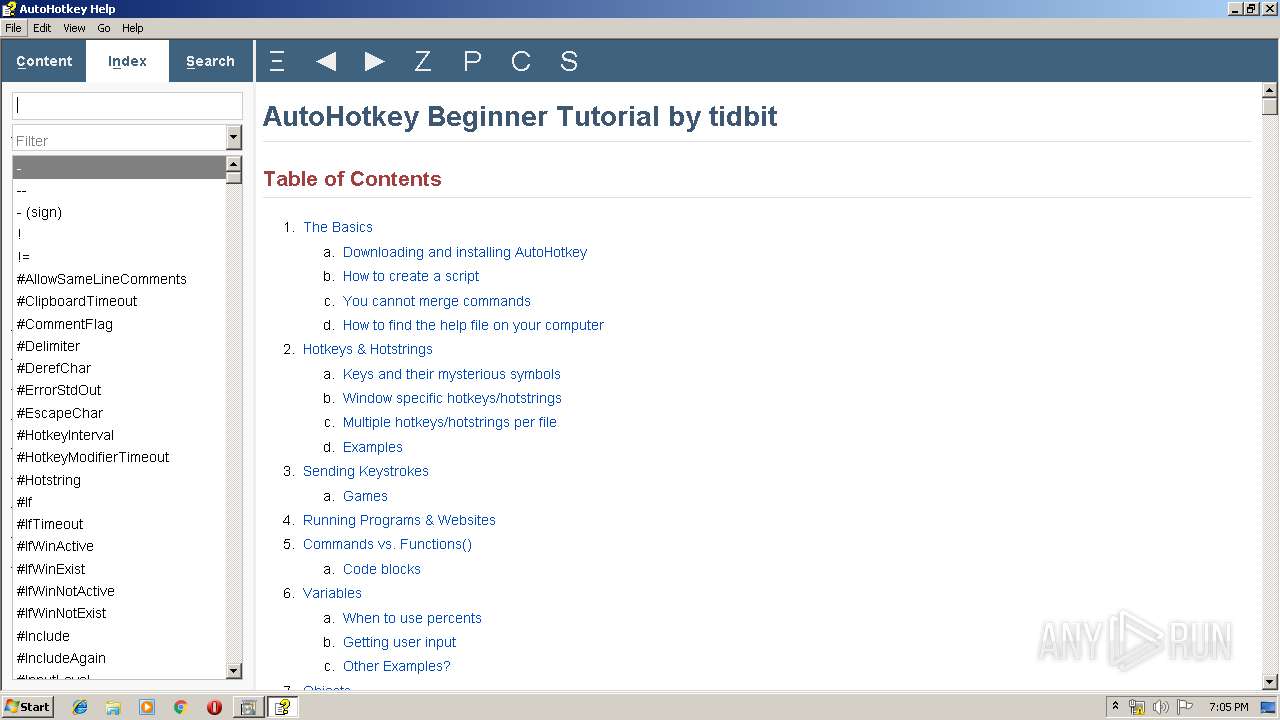Image resolution: width=1280 pixels, height=720 pixels.
Task: Open the Action Center flag icon
Action: click(1185, 707)
